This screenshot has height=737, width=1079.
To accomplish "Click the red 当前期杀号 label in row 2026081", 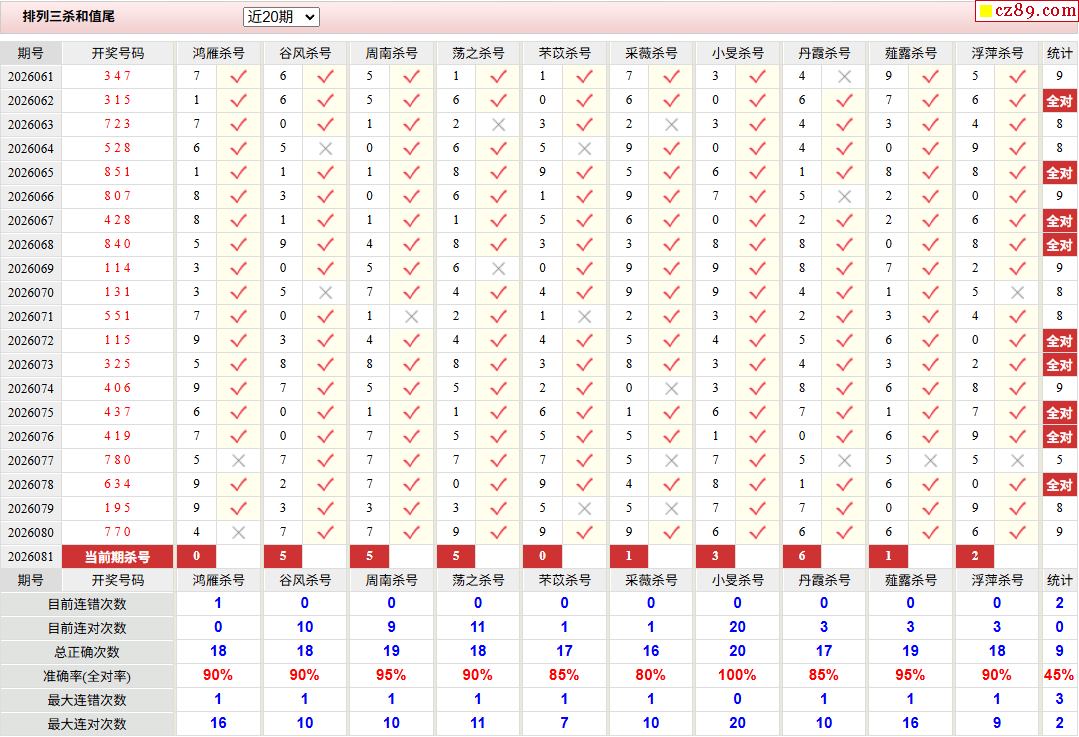I will [118, 557].
